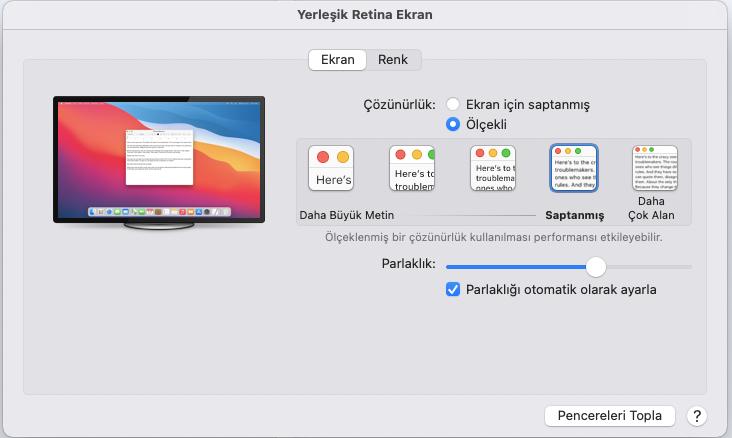This screenshot has height=438, width=732.
Task: Select the second scaled resolution preview
Action: (412, 168)
